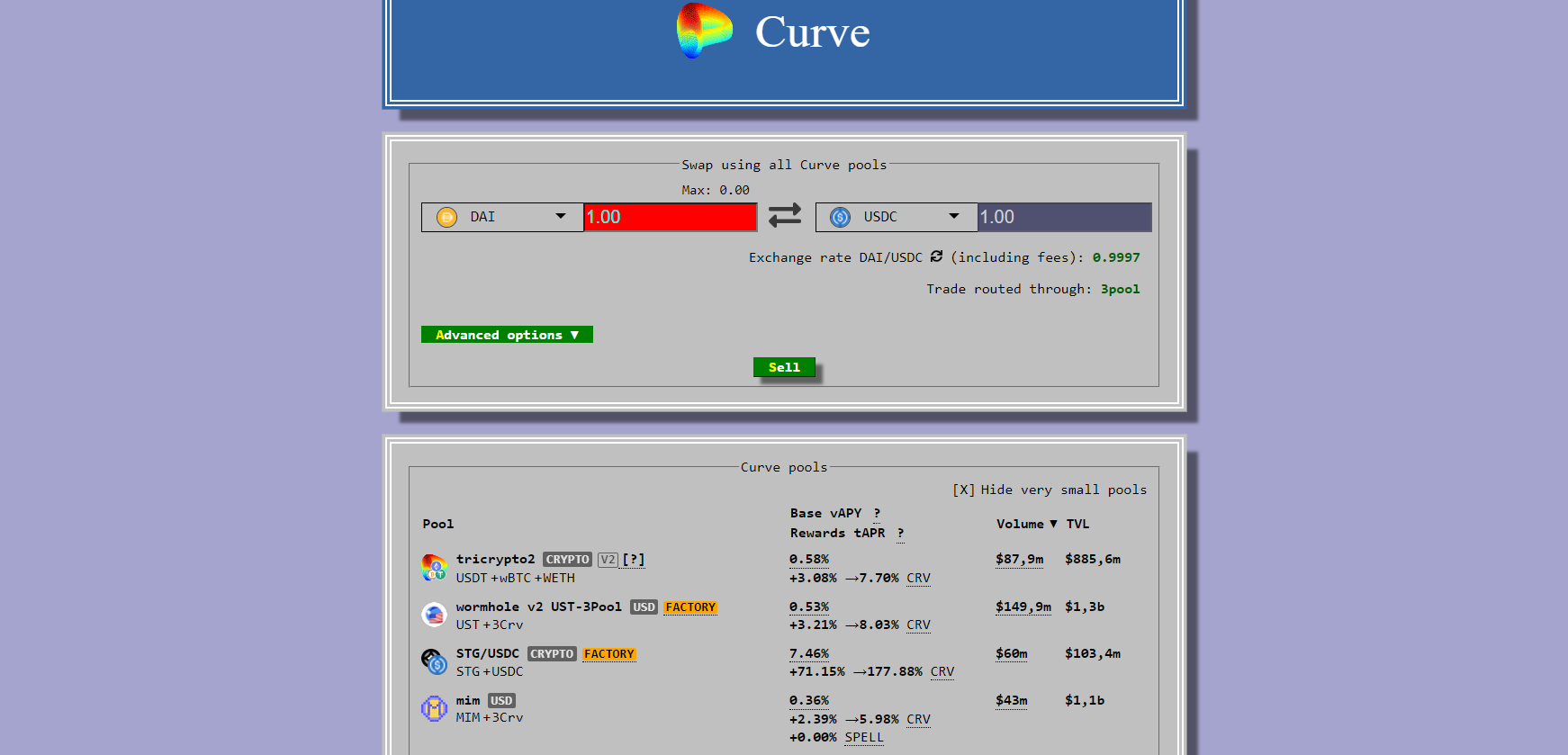
Task: Click STG/USDC TVL $103,4m
Action: point(1093,653)
